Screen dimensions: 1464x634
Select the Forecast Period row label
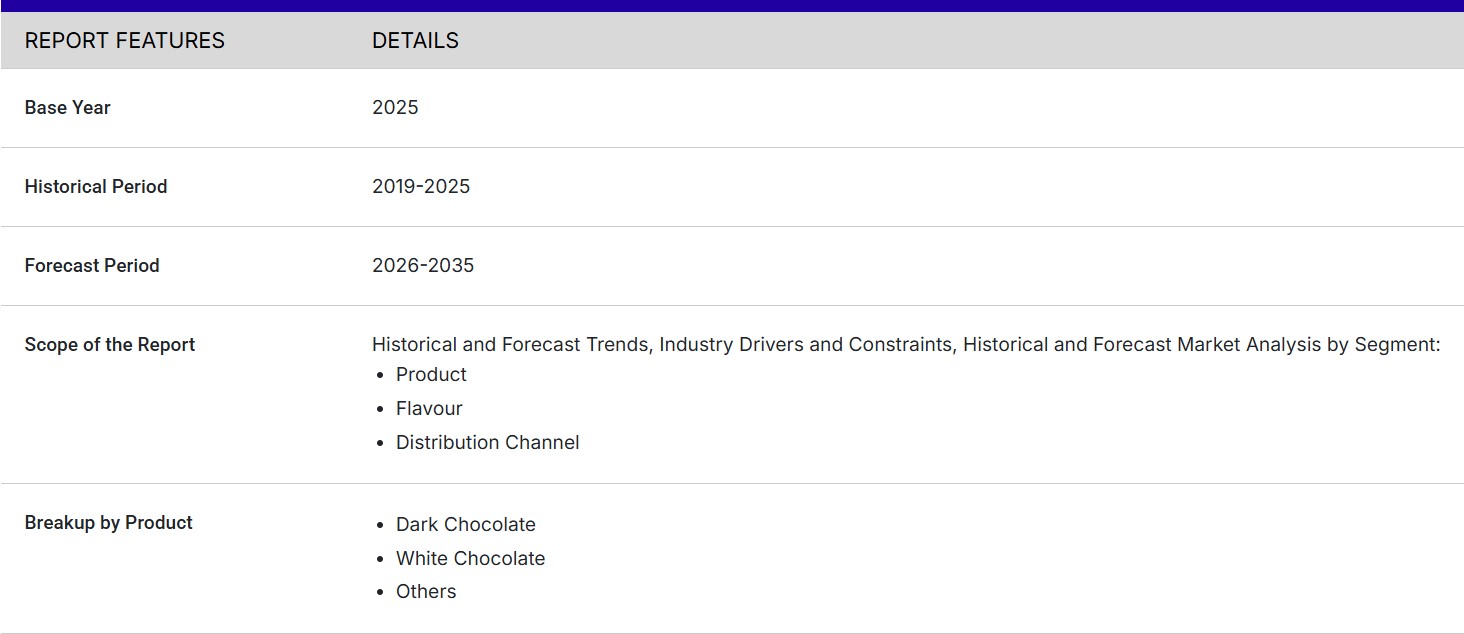point(92,266)
